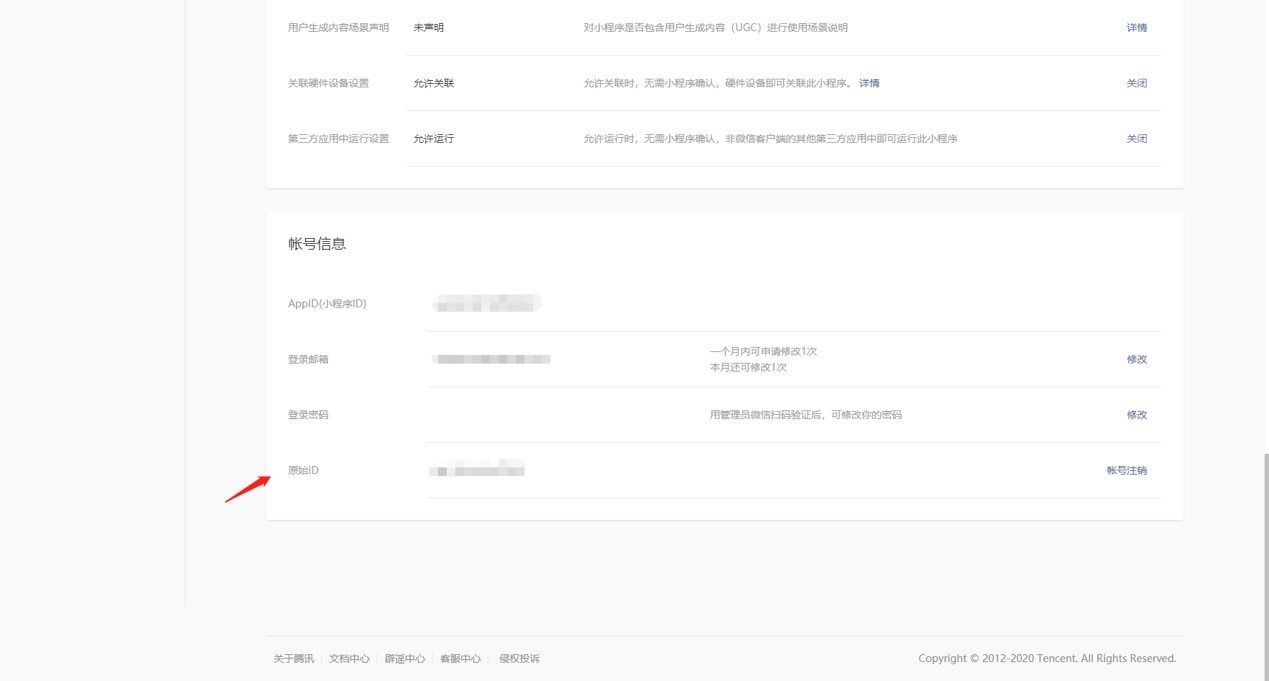Click 关闭 for 关联硬件设备设置
The width and height of the screenshot is (1269, 681).
1136,83
